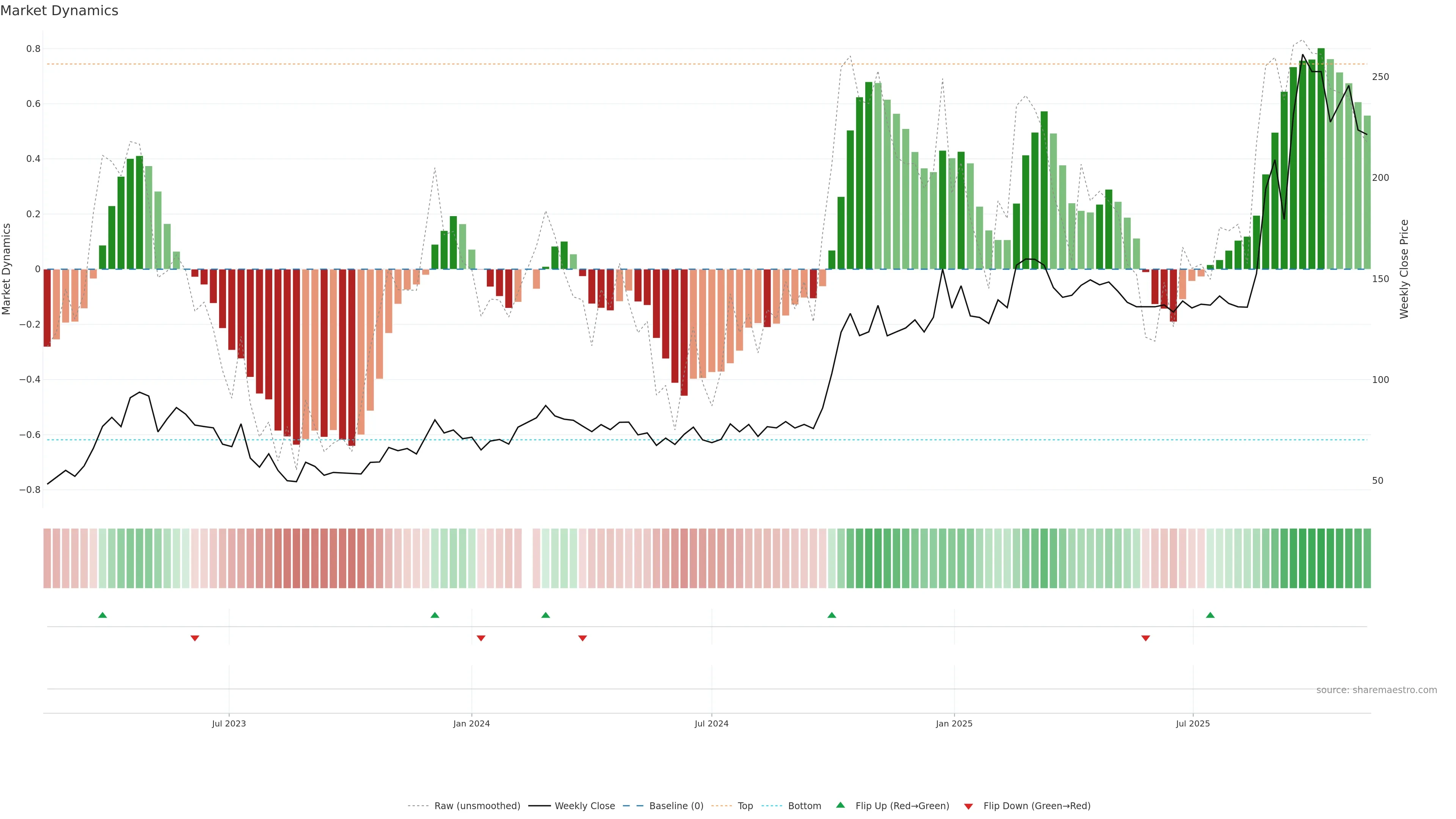Toggle the Weekly Close legend entry
Viewport: 1456px width, 819px height.
click(584, 806)
